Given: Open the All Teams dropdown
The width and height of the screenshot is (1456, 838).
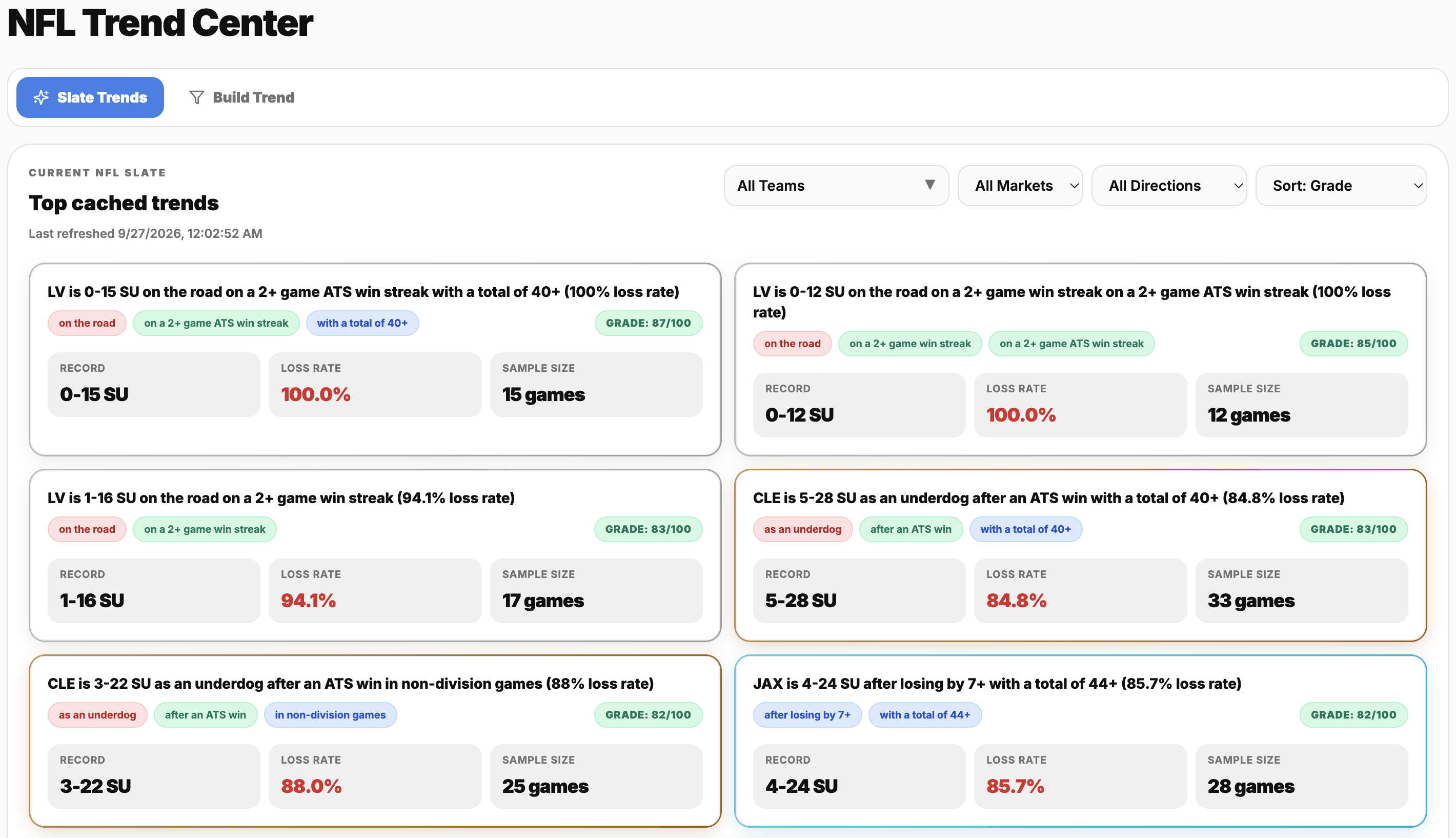Looking at the screenshot, I should (x=836, y=186).
